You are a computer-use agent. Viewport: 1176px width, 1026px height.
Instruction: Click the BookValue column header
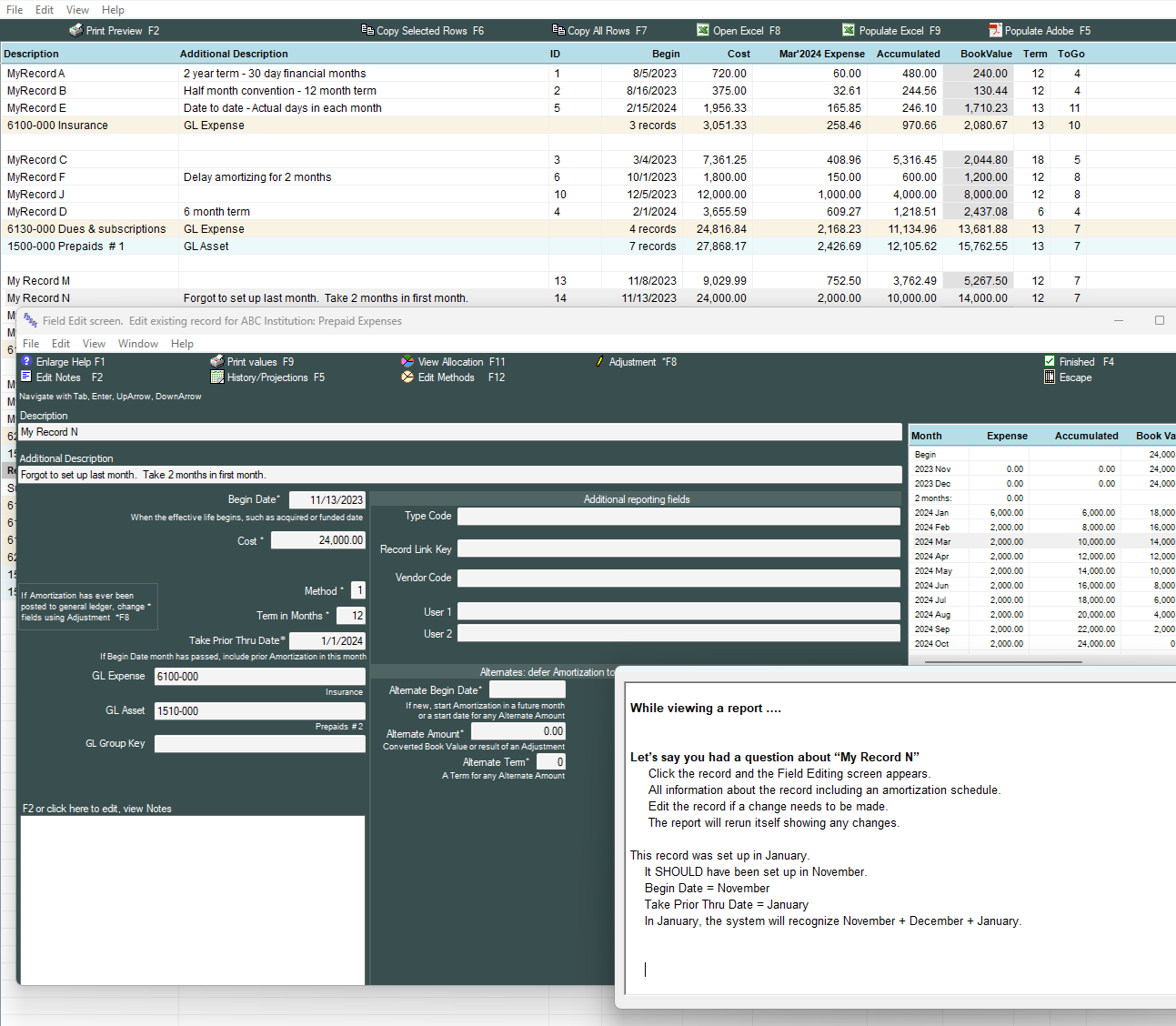tap(986, 54)
